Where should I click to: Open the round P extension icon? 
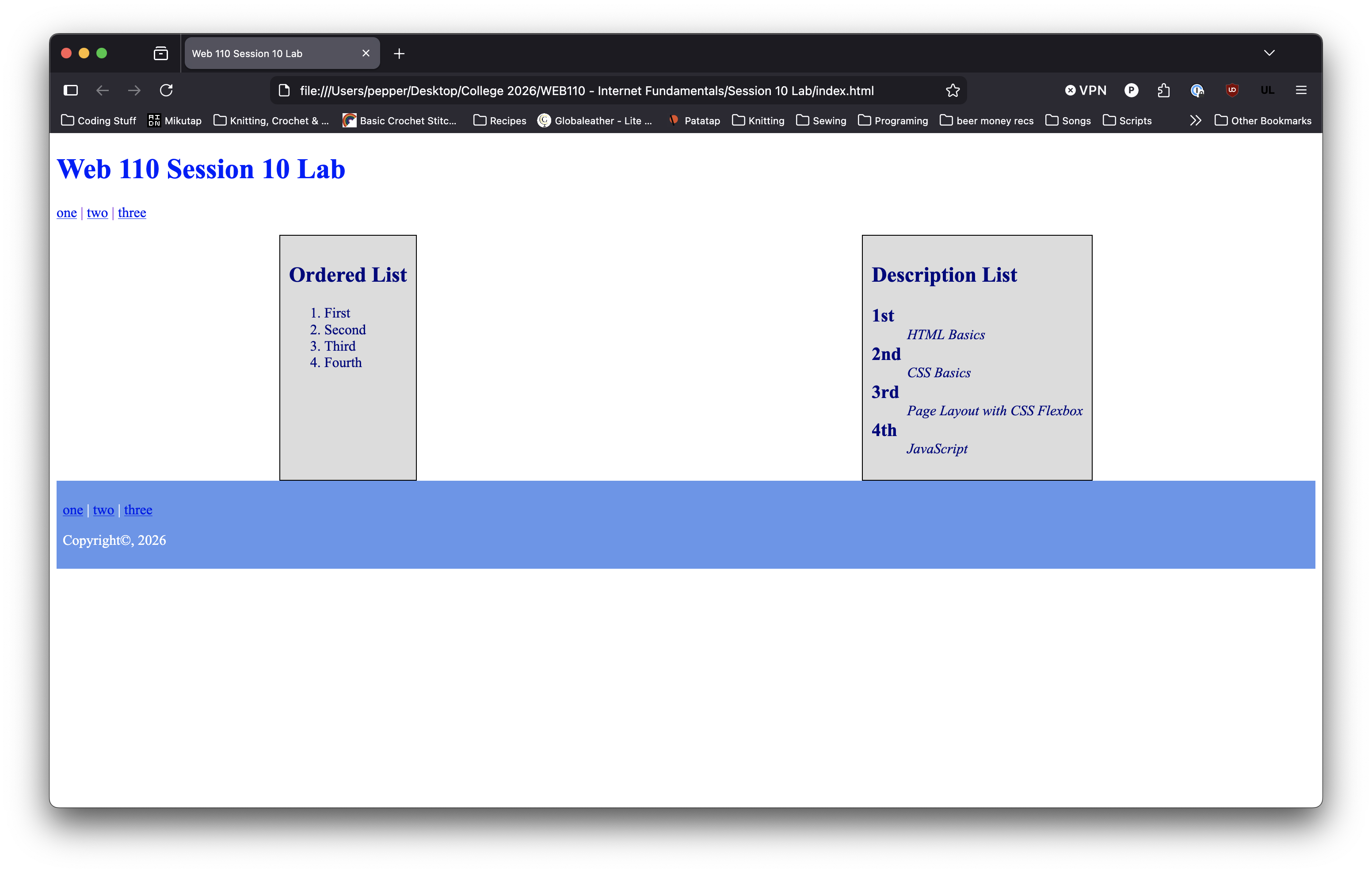coord(1131,90)
